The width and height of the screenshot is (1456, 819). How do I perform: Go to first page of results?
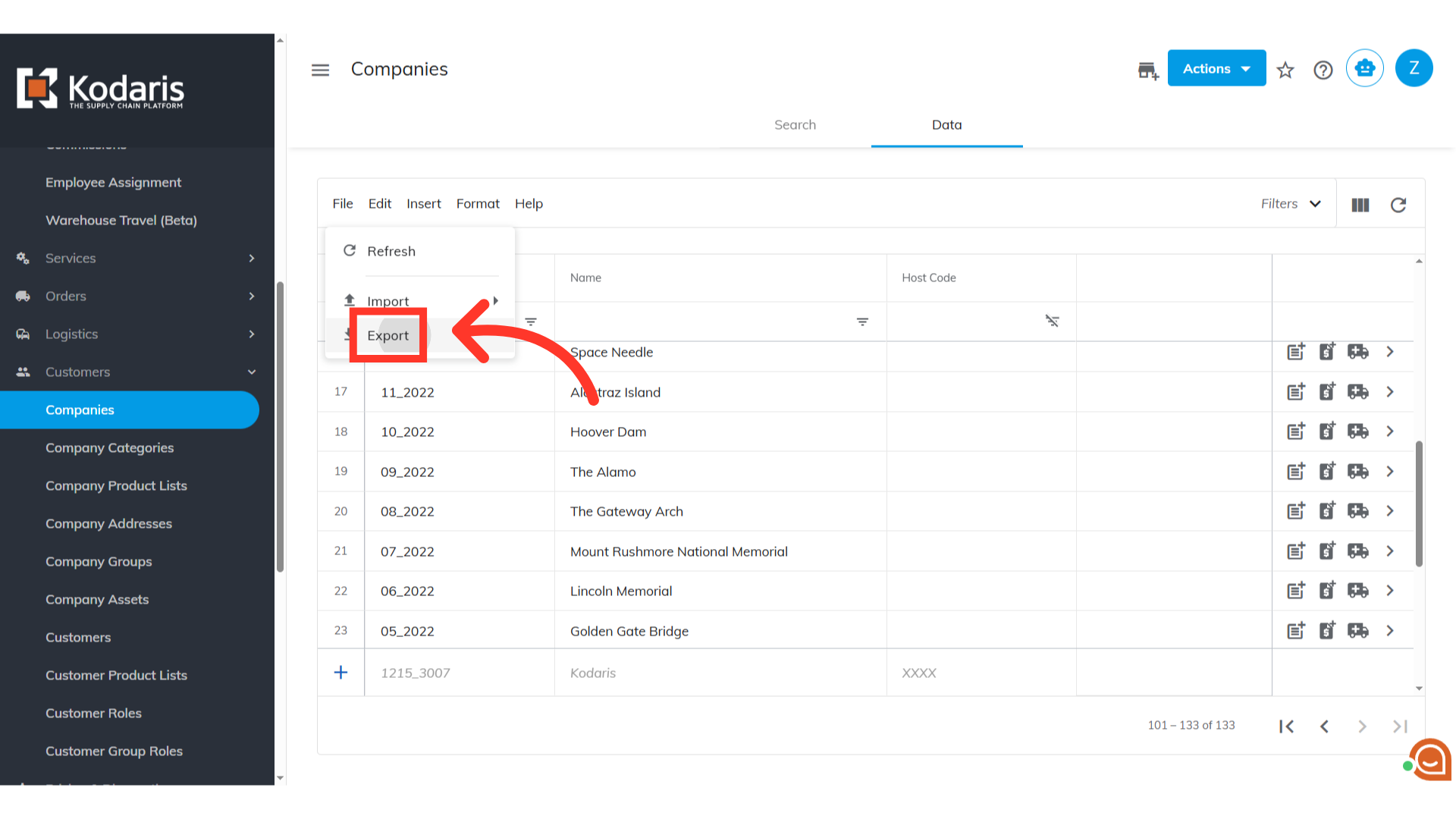click(1287, 726)
